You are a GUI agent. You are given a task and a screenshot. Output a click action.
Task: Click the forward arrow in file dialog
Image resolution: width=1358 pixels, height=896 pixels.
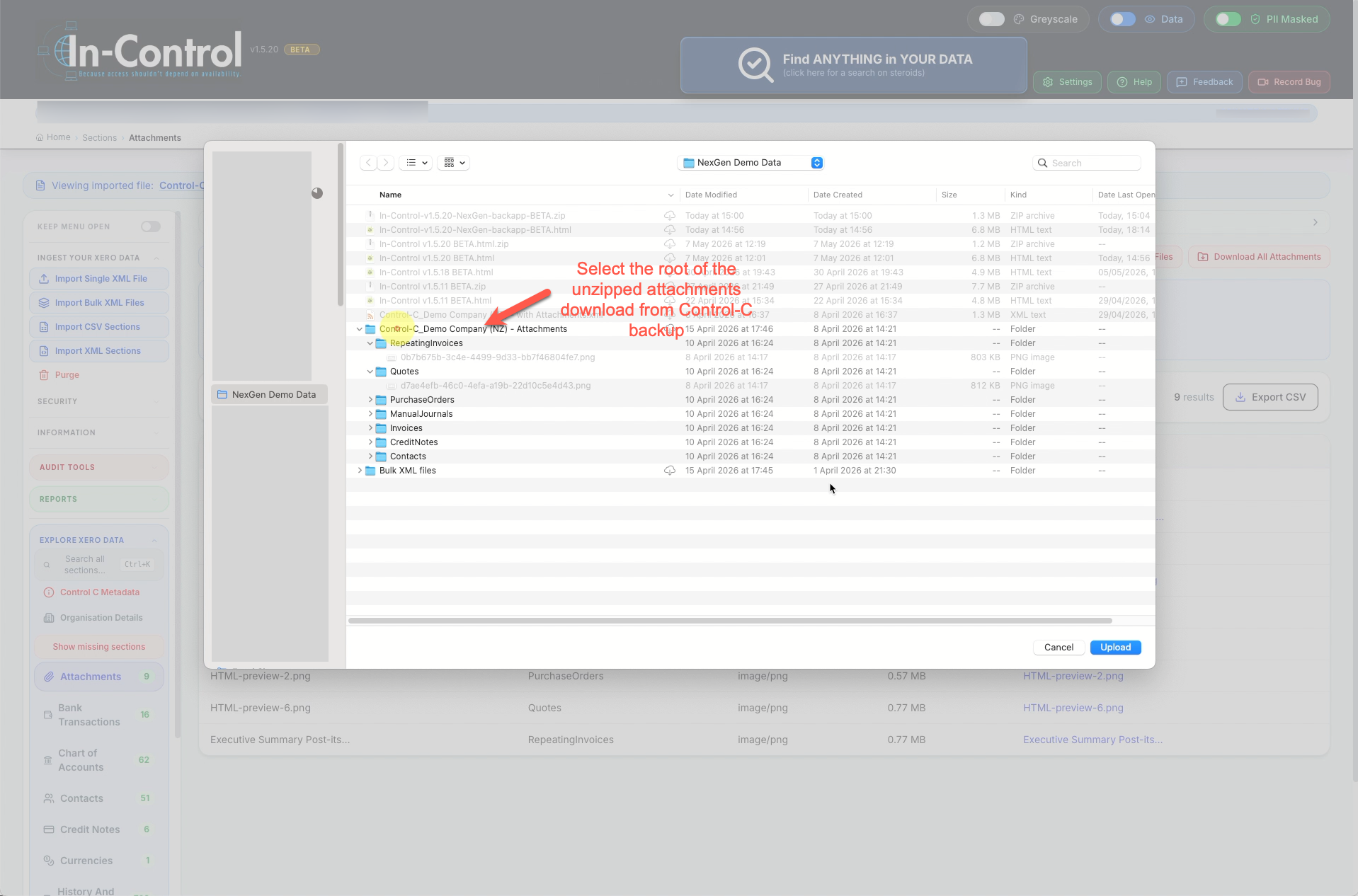(386, 163)
